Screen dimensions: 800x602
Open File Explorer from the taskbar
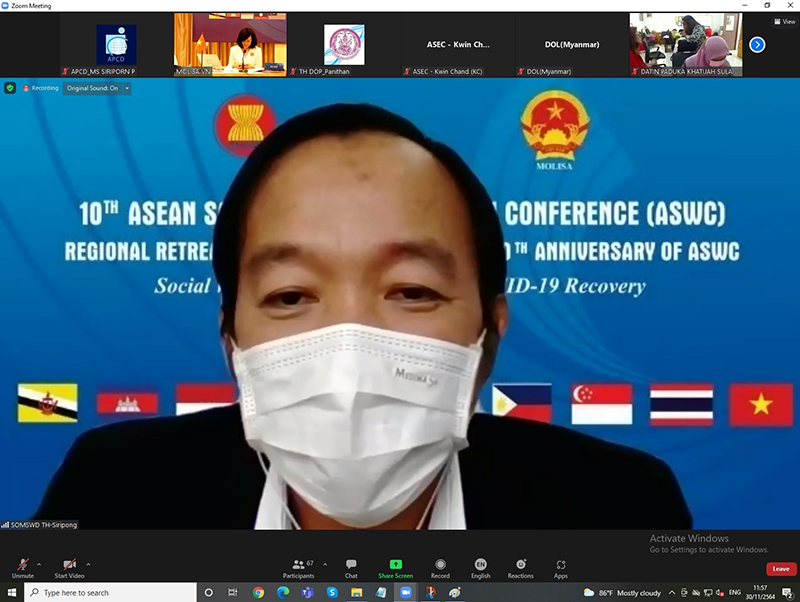[x=357, y=592]
